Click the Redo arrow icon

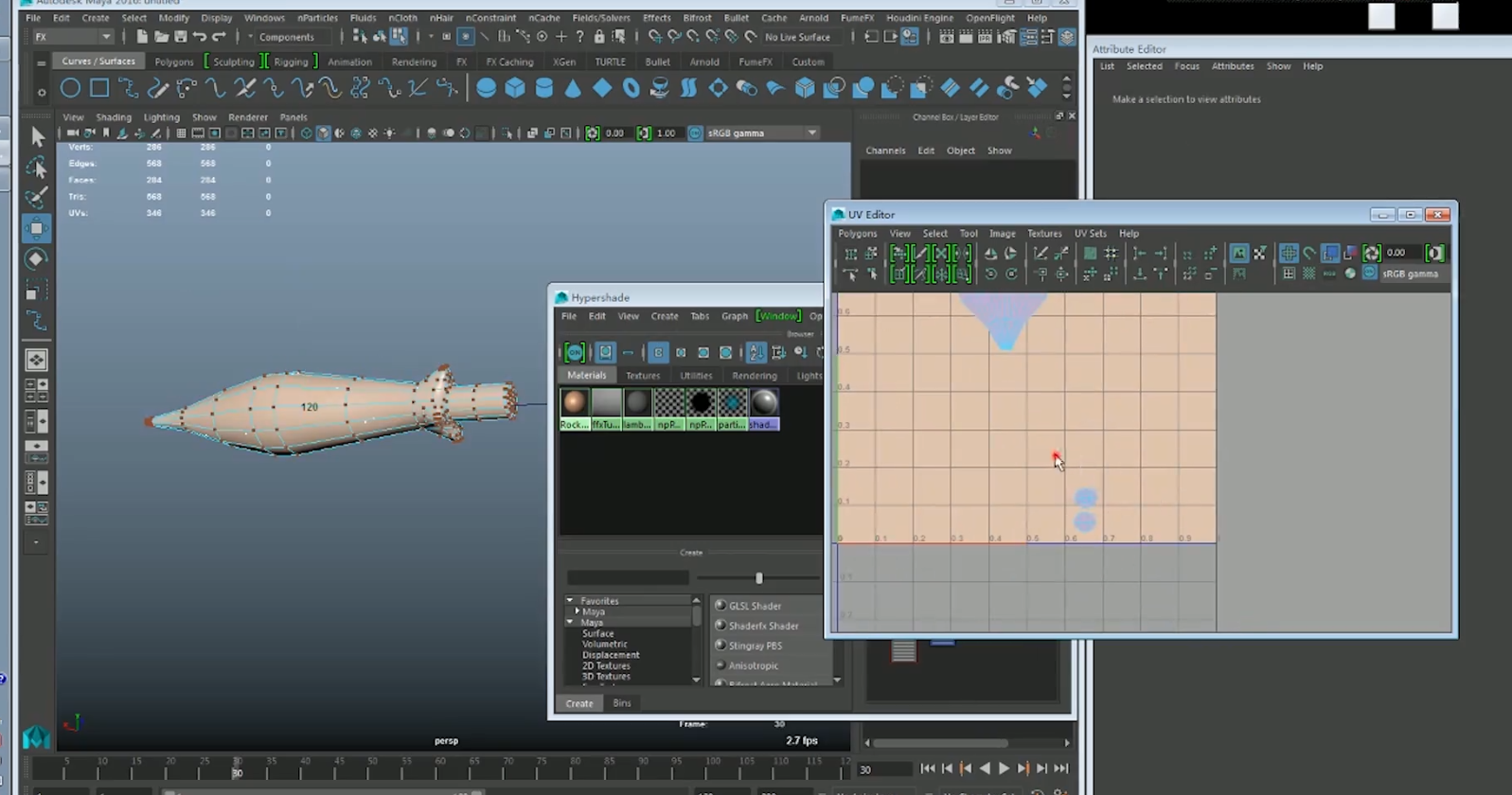coord(219,37)
